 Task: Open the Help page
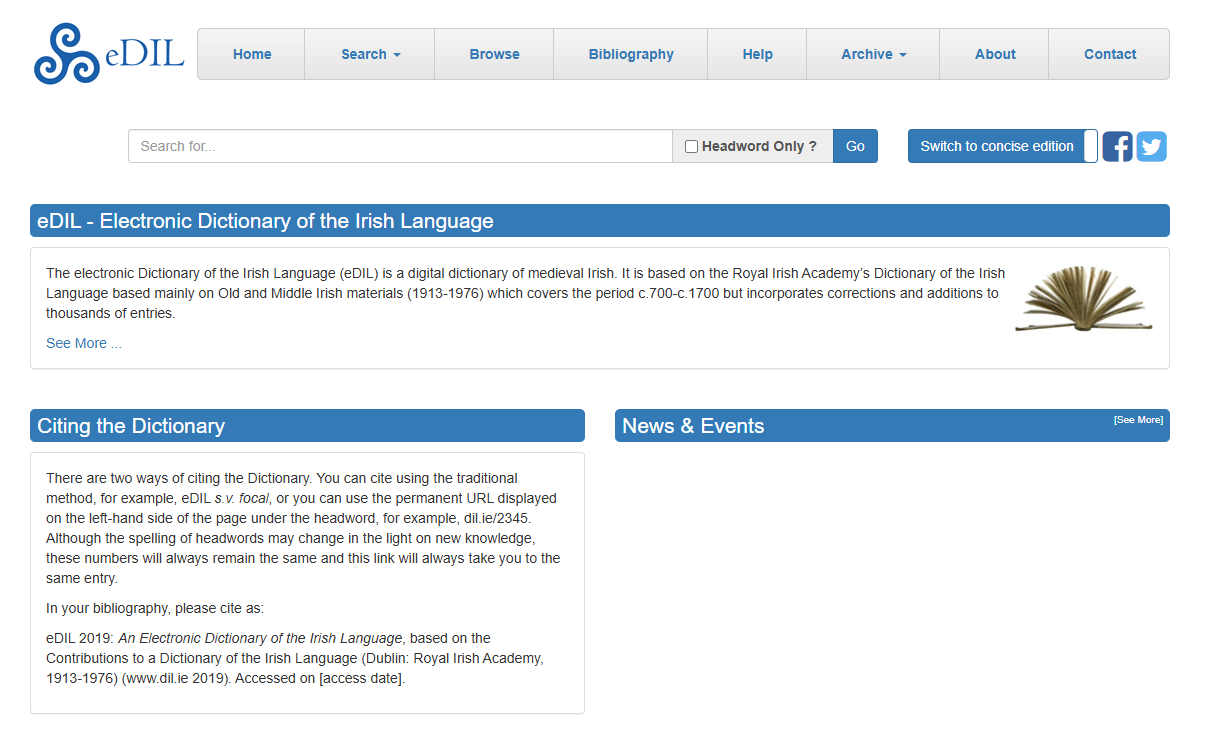pos(757,54)
